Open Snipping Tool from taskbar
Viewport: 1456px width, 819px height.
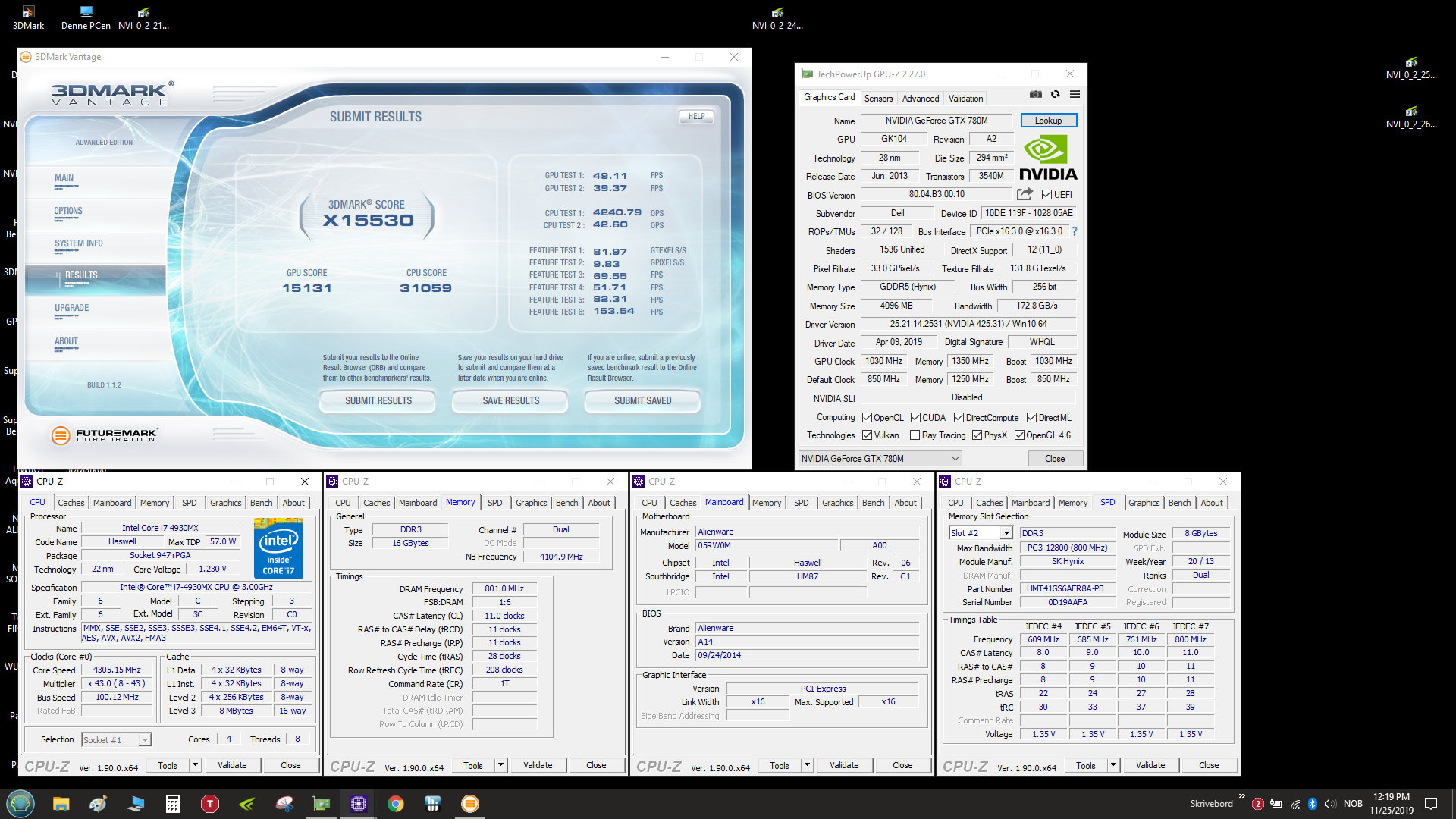point(284,804)
